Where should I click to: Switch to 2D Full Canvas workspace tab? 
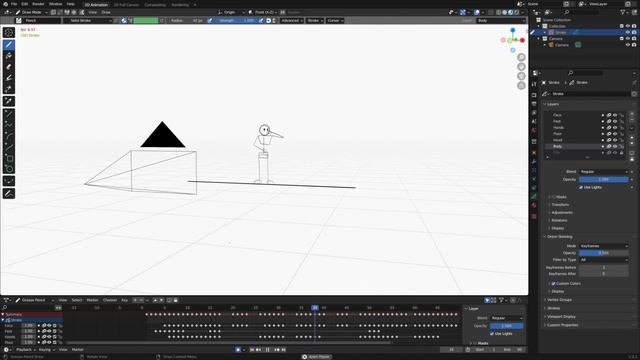[x=126, y=5]
